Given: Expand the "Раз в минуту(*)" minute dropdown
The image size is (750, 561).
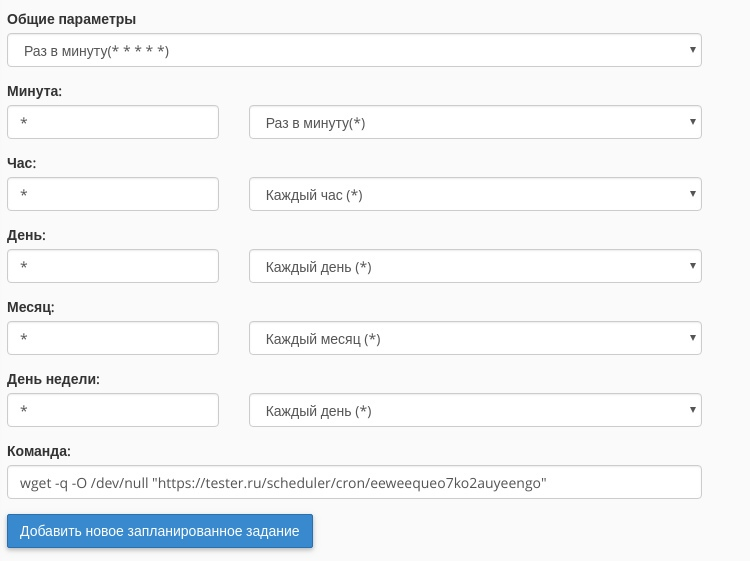Looking at the screenshot, I should (x=475, y=122).
